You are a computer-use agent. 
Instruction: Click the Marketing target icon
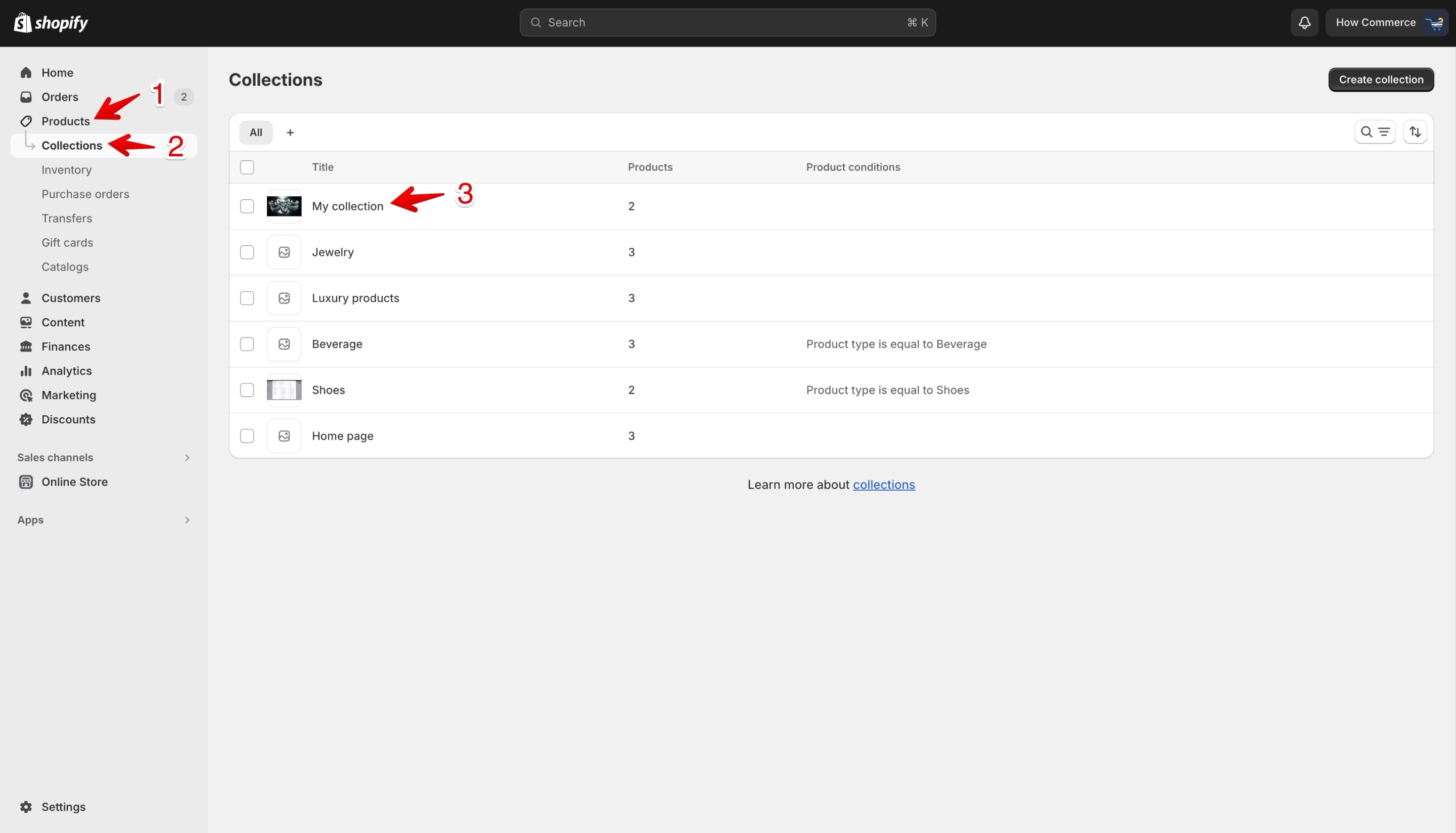pos(26,396)
